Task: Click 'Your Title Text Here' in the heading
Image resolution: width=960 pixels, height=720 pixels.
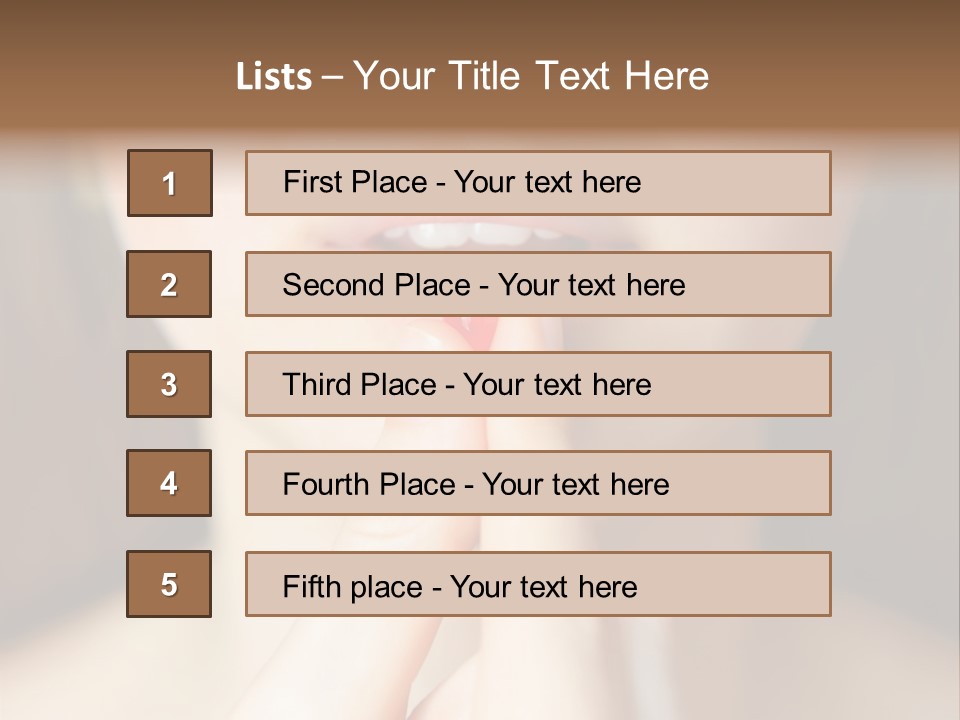Action: (x=531, y=77)
